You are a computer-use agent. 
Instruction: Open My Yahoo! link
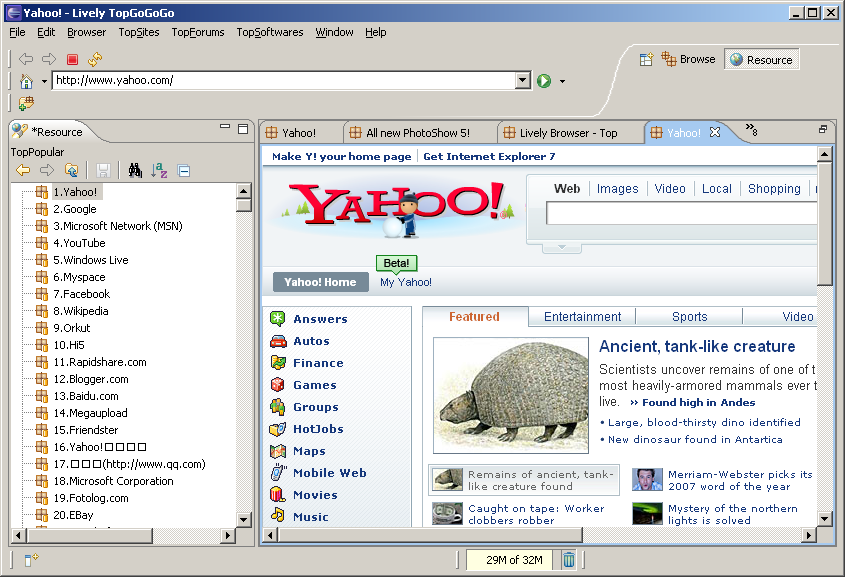406,282
